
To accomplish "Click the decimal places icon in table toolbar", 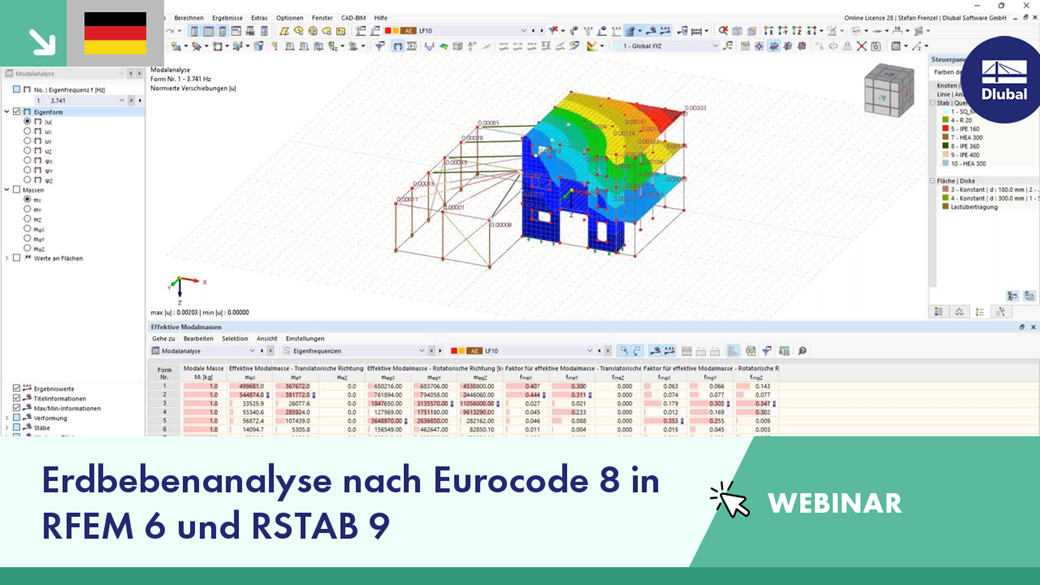I will (x=784, y=350).
